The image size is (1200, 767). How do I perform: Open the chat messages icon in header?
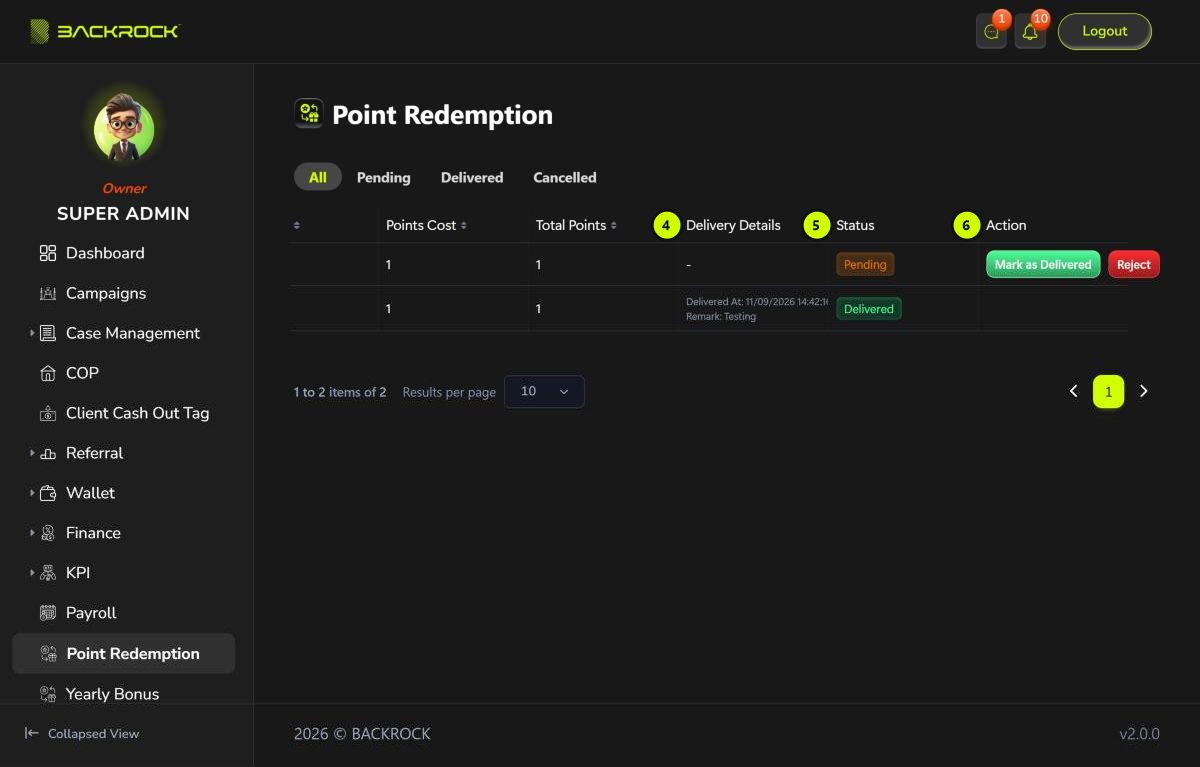991,32
